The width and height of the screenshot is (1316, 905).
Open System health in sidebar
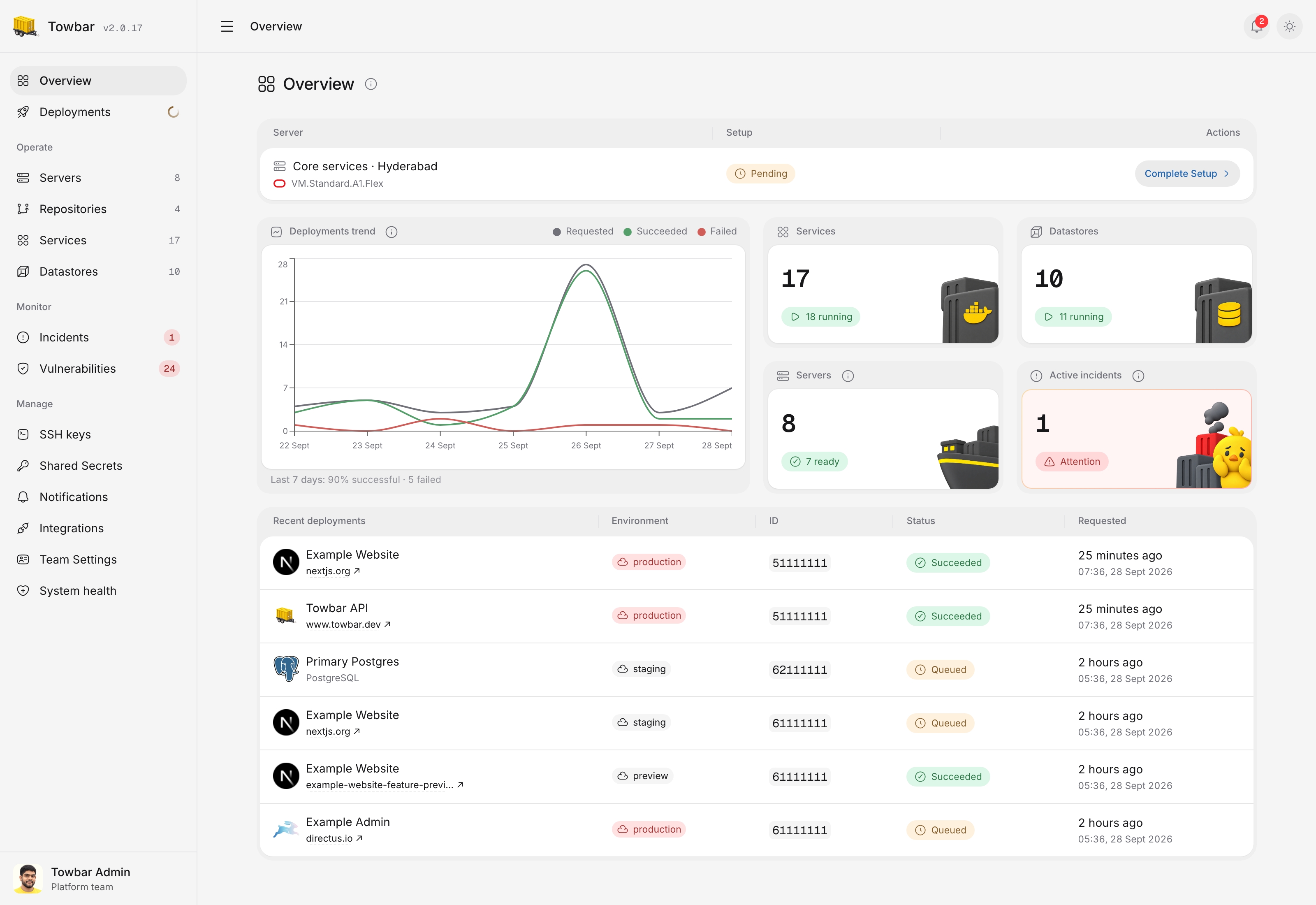tap(98, 590)
